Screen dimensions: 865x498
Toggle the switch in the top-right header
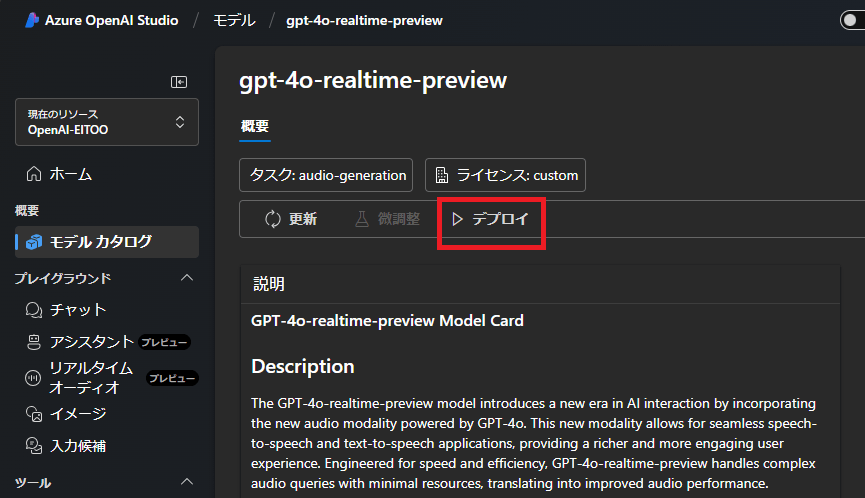(852, 20)
